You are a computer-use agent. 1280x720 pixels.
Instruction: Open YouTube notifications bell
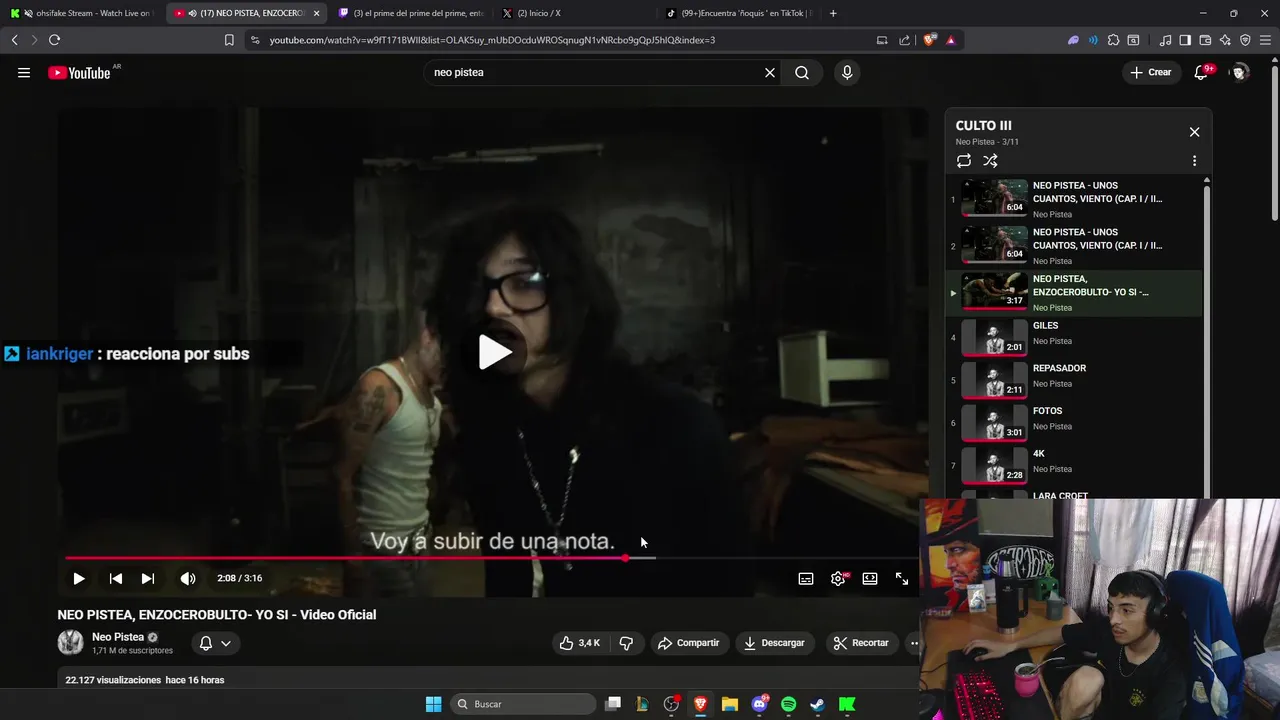(x=1202, y=72)
